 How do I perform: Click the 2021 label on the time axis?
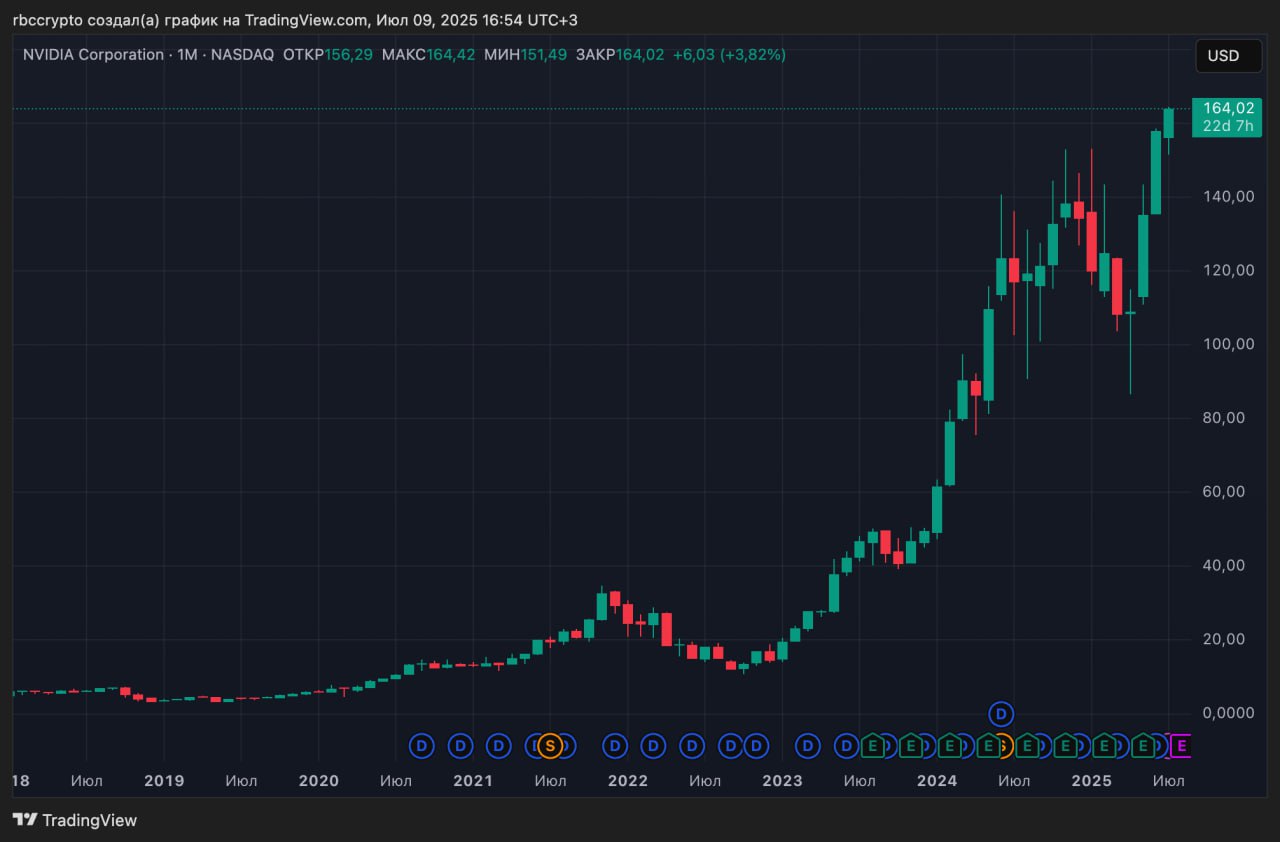473,780
